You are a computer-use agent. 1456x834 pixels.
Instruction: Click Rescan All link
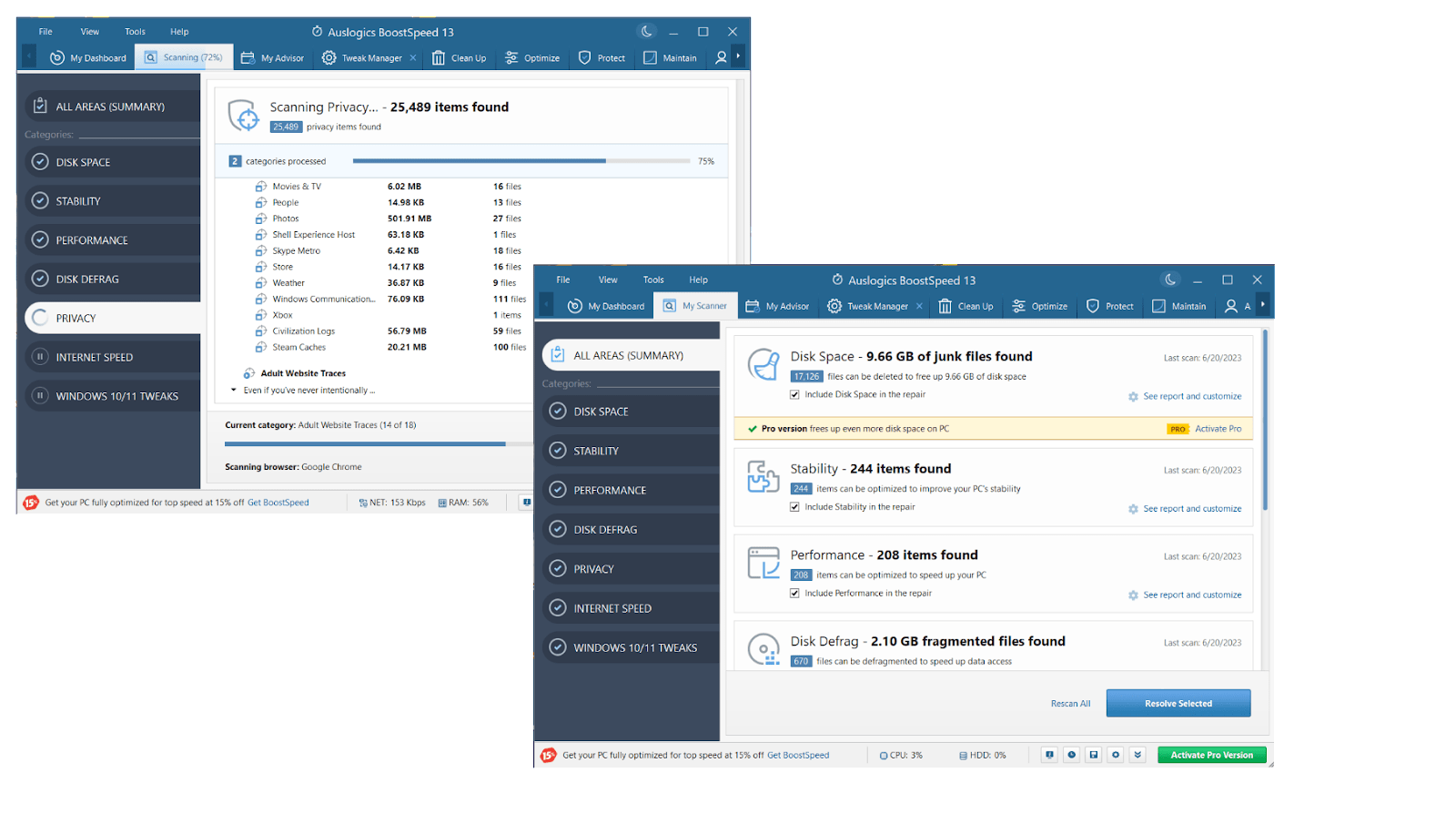[1070, 704]
